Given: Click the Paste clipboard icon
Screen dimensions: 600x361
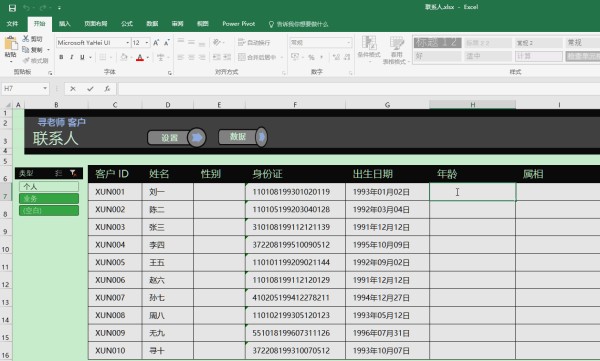Looking at the screenshot, I should point(11,44).
